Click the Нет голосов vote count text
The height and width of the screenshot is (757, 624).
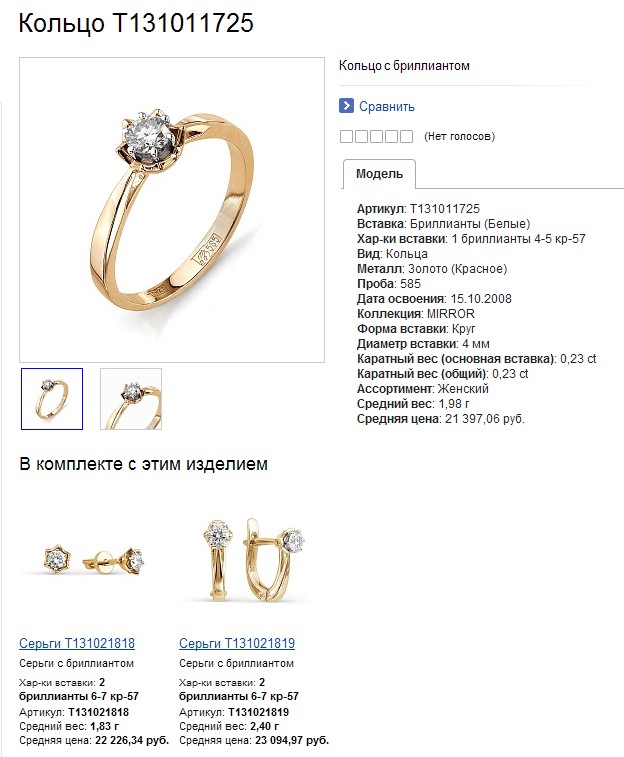(459, 137)
